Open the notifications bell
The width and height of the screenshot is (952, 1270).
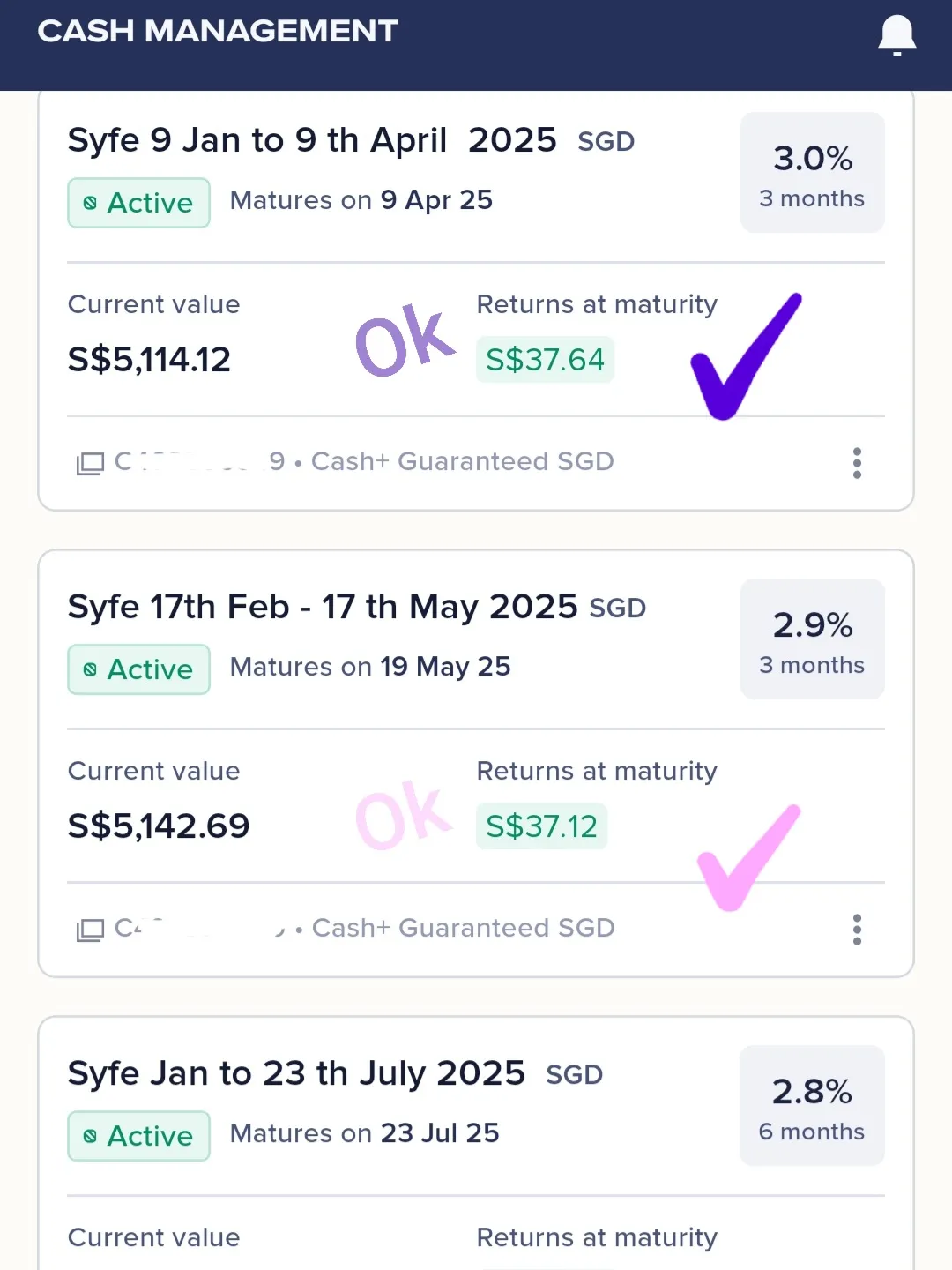[896, 35]
